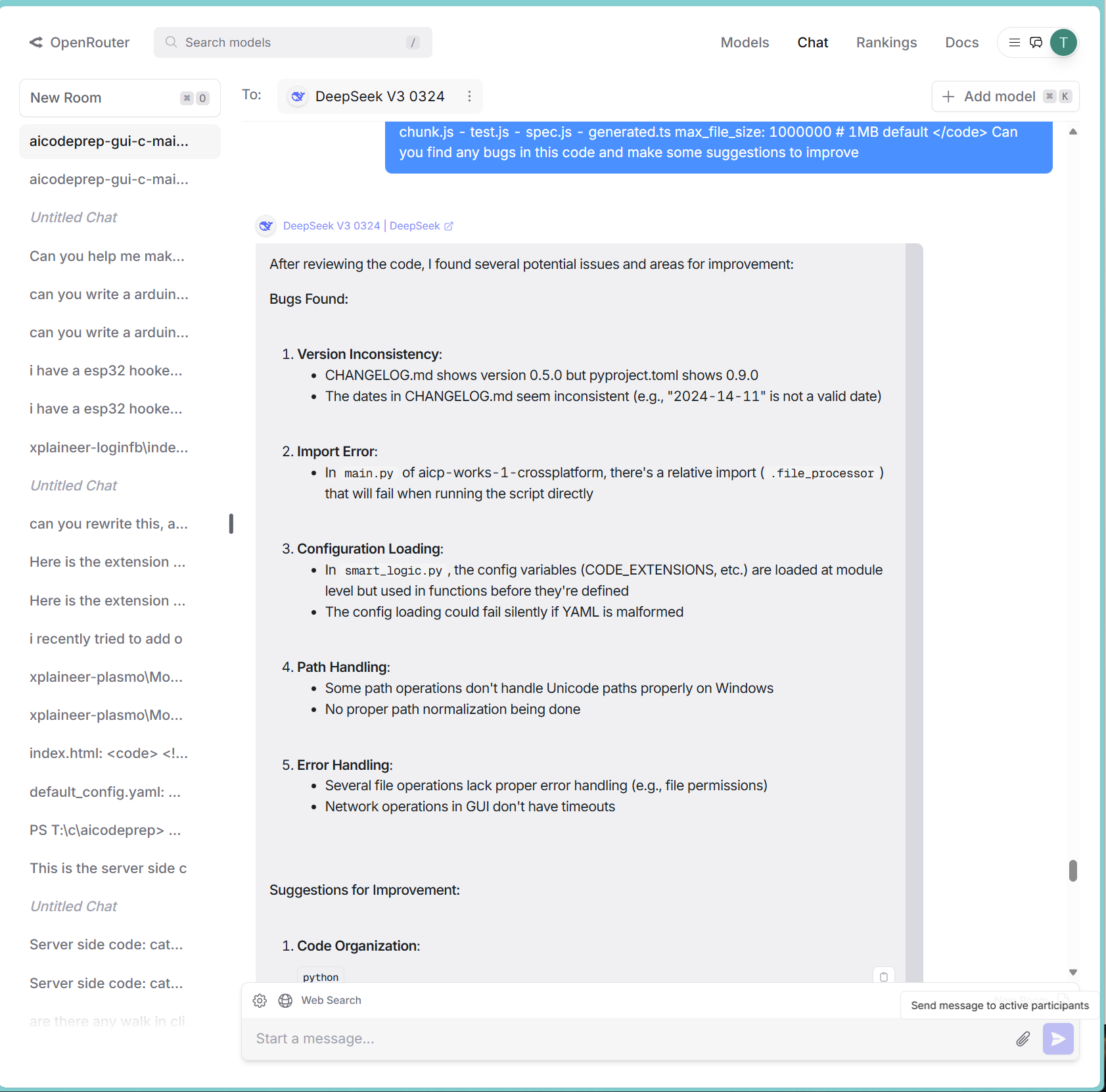Open the external link icon next to DeepSeek
The image size is (1106, 1092).
click(x=449, y=226)
